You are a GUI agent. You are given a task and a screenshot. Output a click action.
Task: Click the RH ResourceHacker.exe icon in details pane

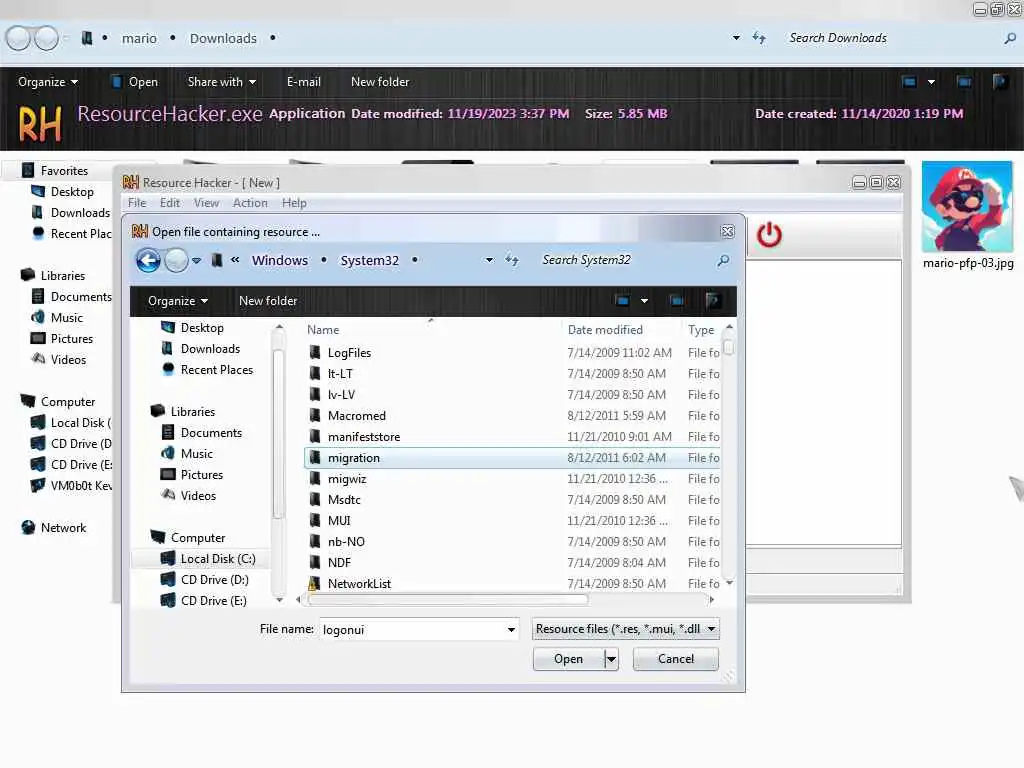point(40,124)
